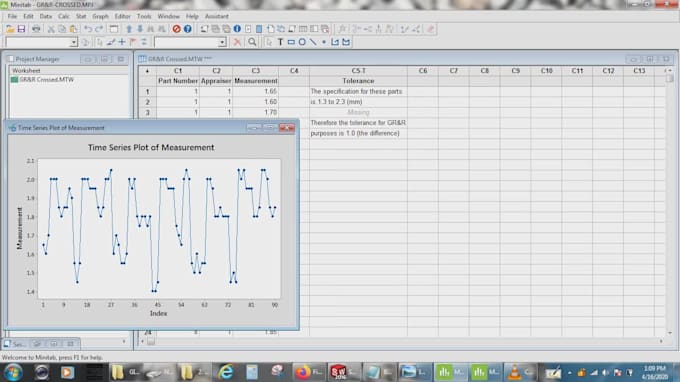Click the empty C6 column header

click(423, 71)
